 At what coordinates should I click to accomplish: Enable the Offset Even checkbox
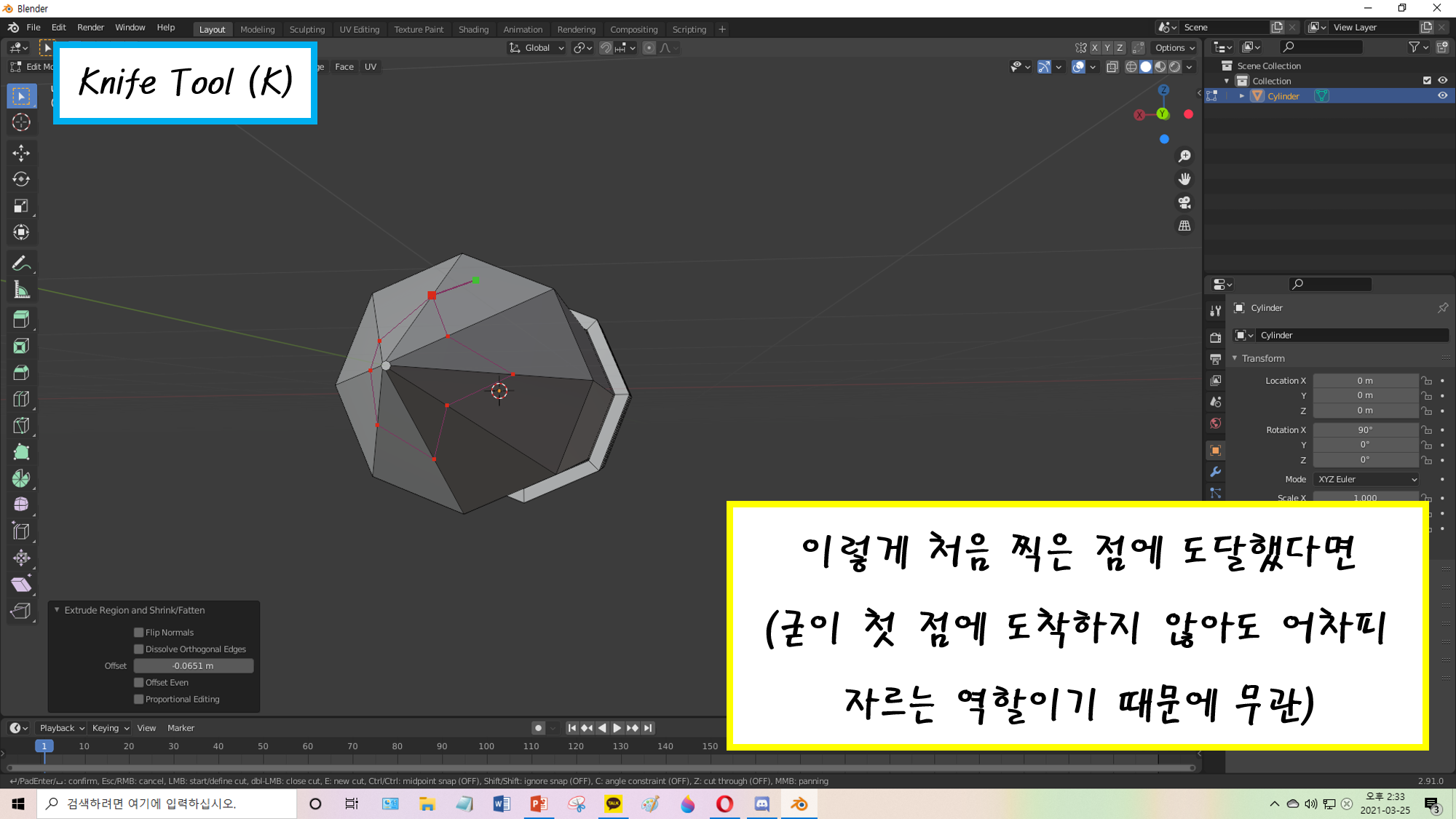click(x=139, y=683)
